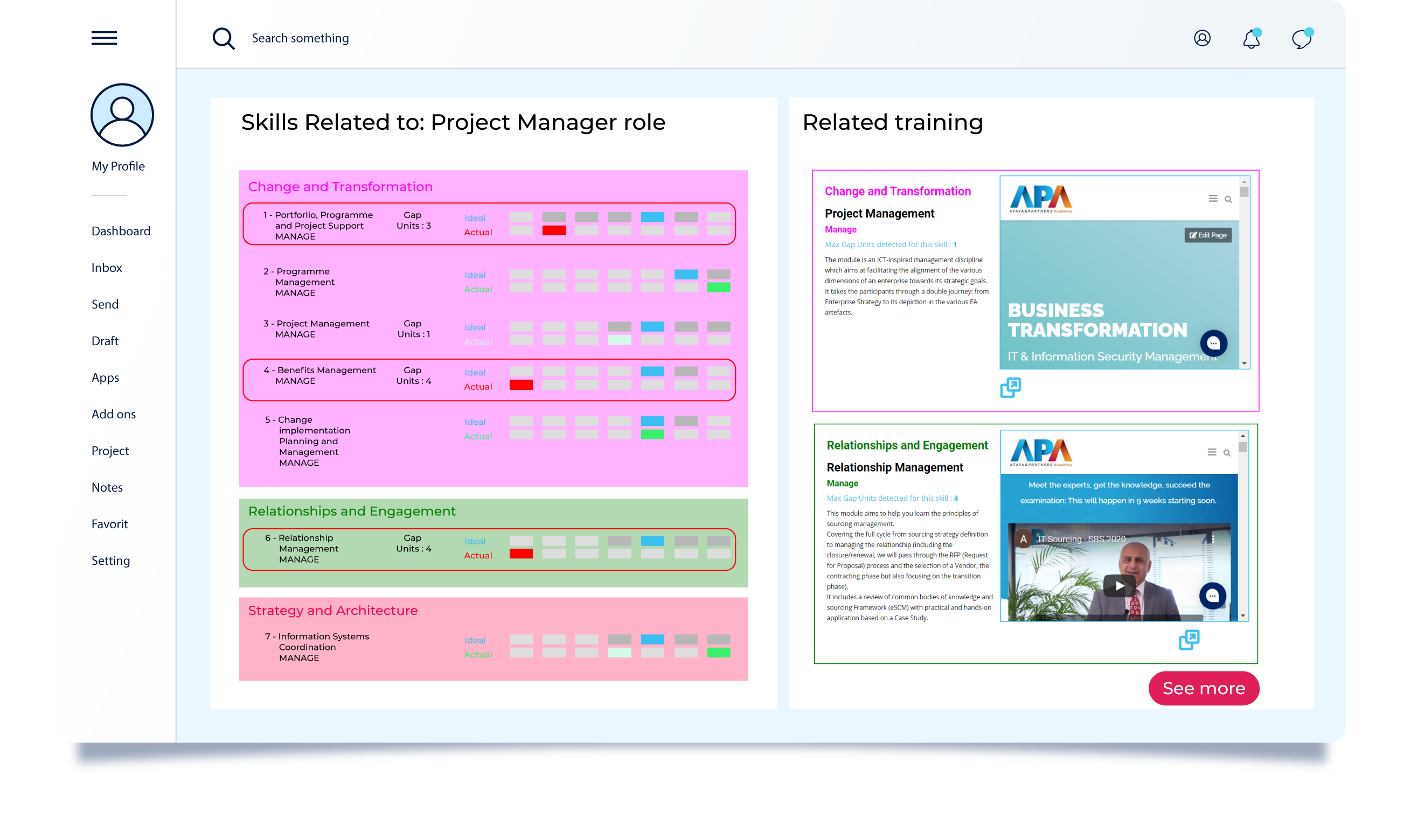The height and width of the screenshot is (840, 1404).
Task: Click the Edit Page button
Action: click(1207, 235)
